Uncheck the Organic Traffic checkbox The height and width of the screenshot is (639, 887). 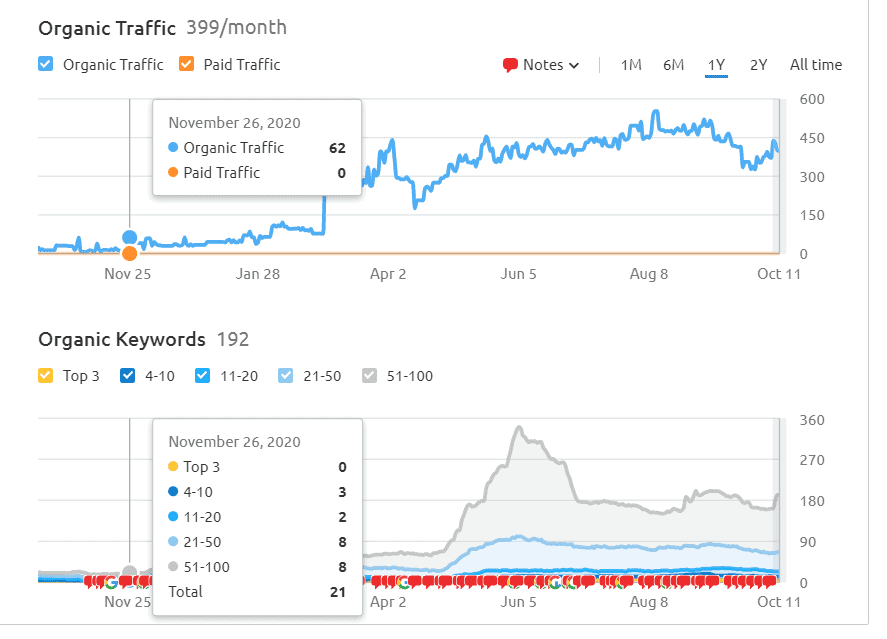click(46, 64)
